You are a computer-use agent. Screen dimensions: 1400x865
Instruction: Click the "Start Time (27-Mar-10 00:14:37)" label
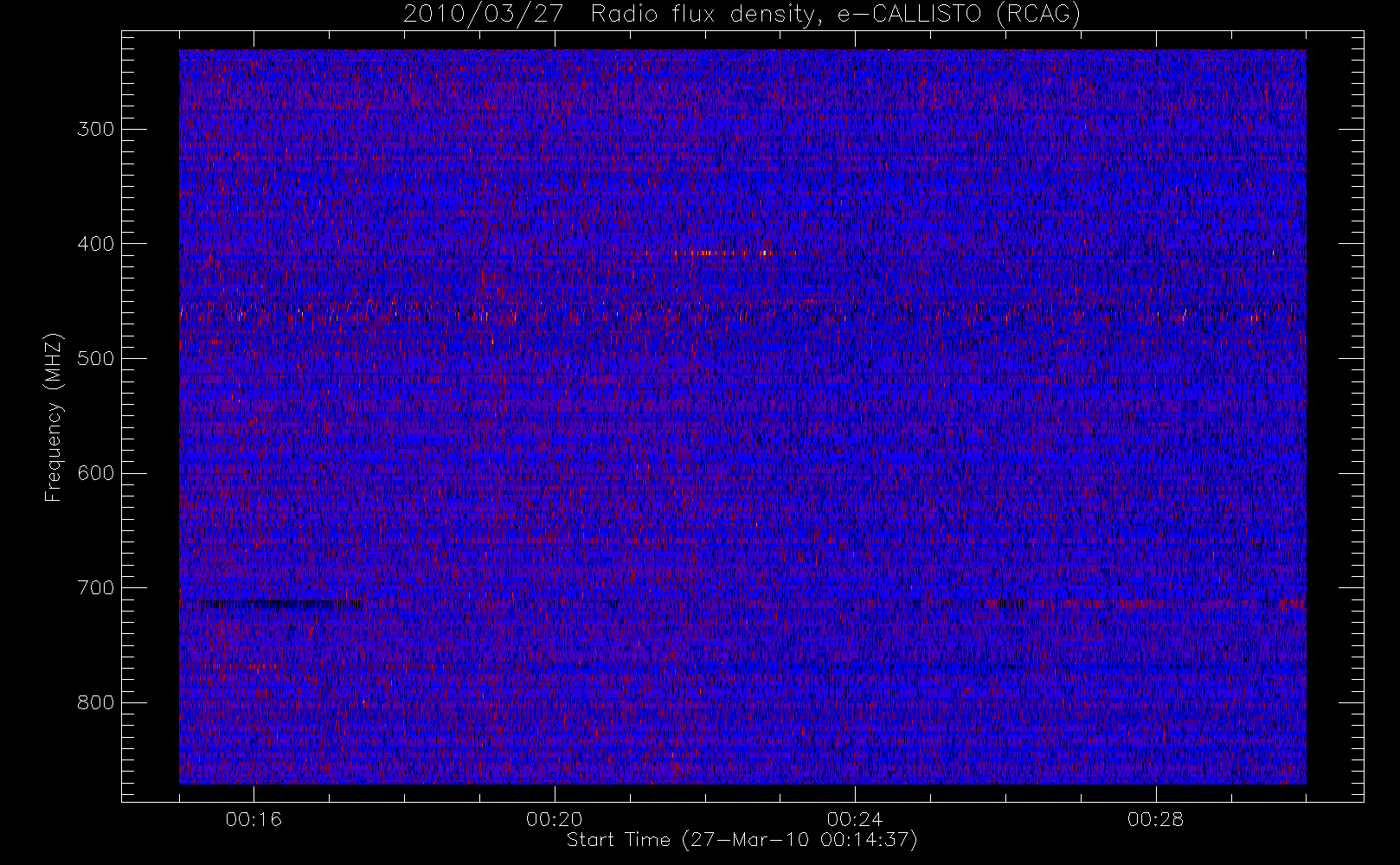pos(742,840)
